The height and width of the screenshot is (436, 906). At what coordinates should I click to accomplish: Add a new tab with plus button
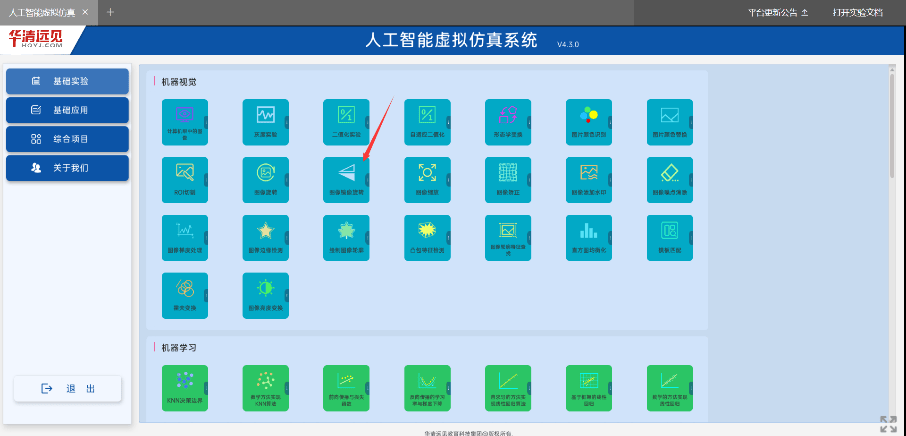110,12
